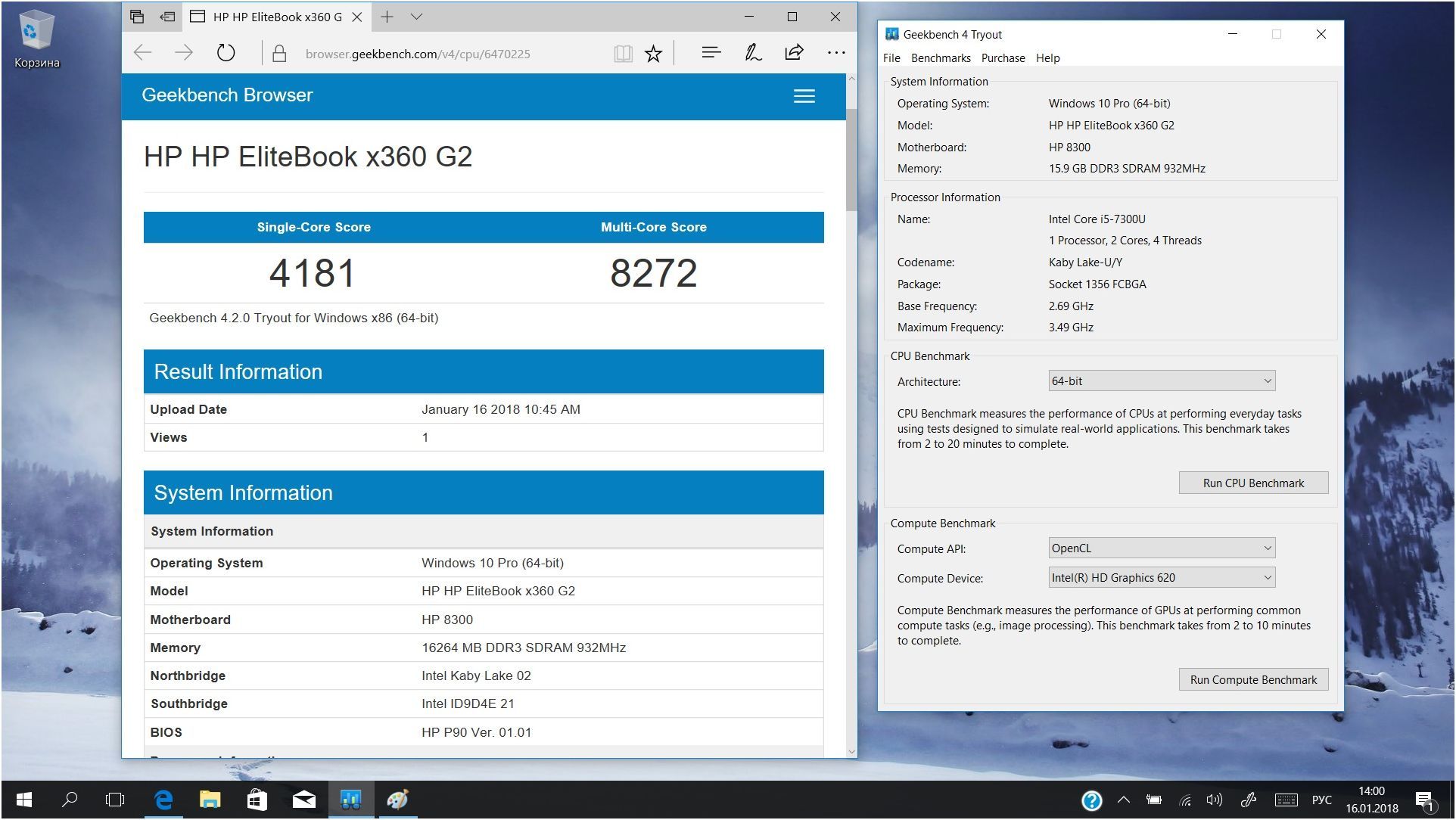
Task: Open the Benchmarks menu in Geekbench
Action: click(940, 57)
